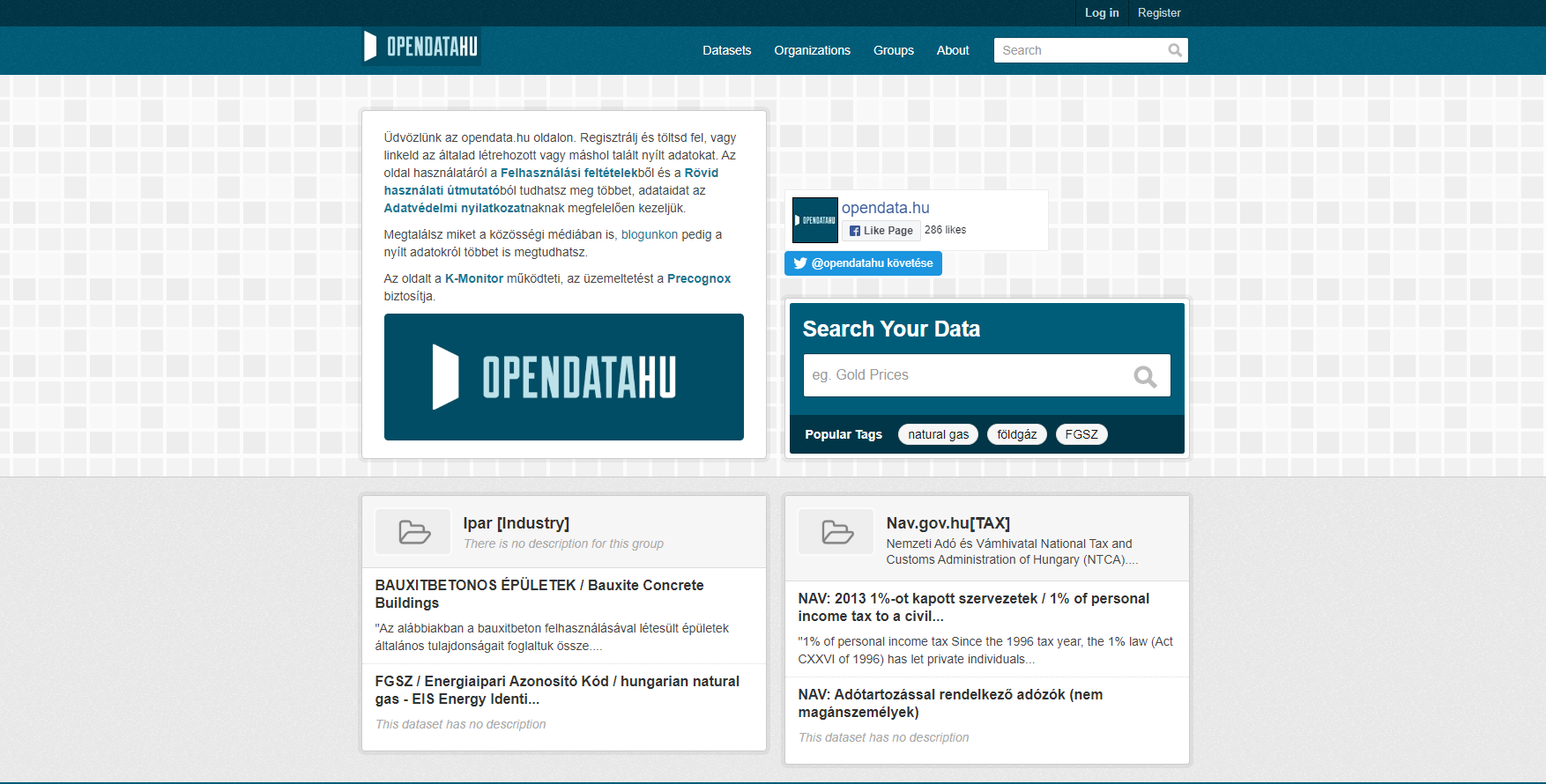This screenshot has height=784, width=1546.
Task: Go to Organizations page
Action: pos(812,50)
